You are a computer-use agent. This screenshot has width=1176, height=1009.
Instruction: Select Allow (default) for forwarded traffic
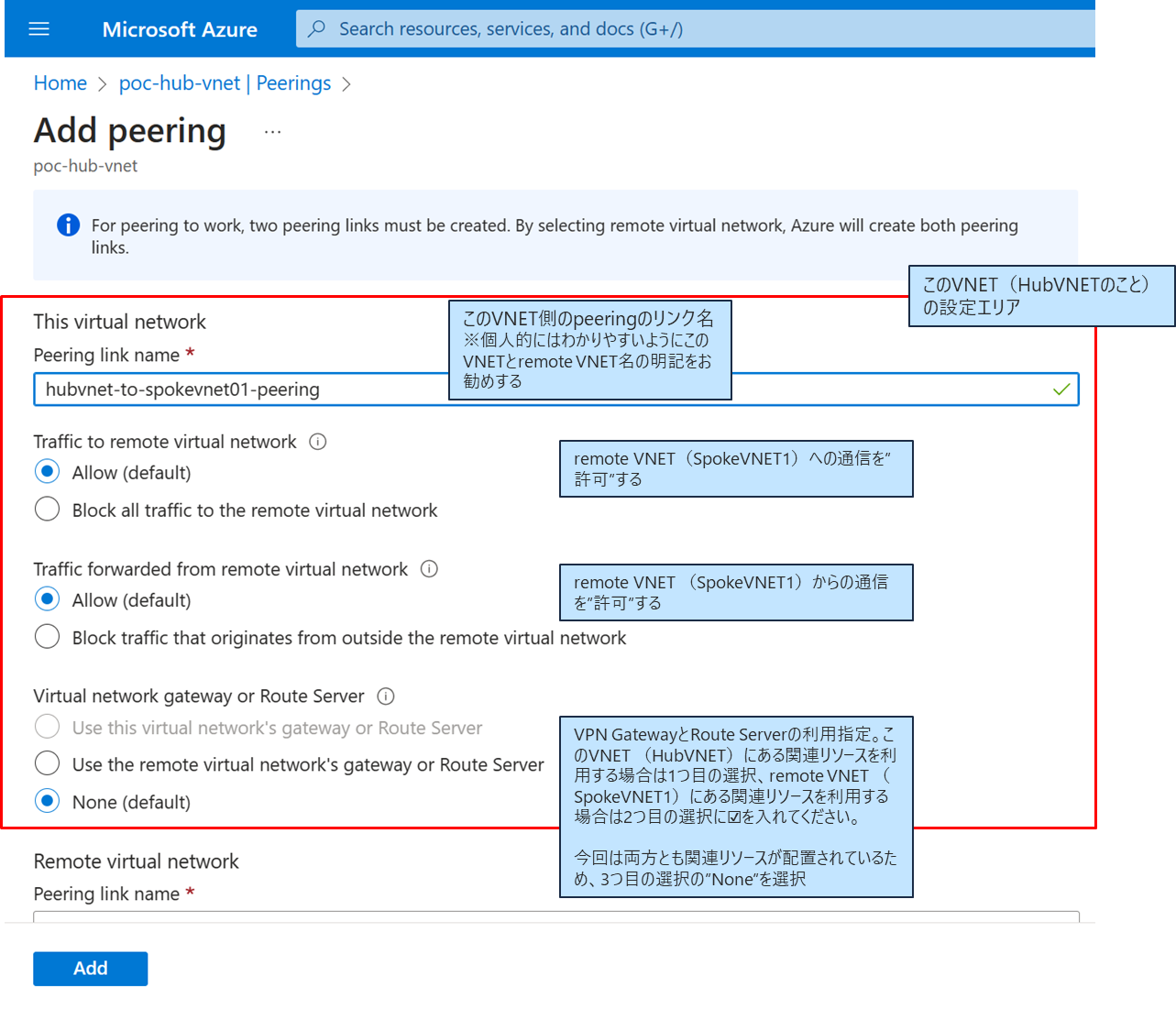click(47, 600)
